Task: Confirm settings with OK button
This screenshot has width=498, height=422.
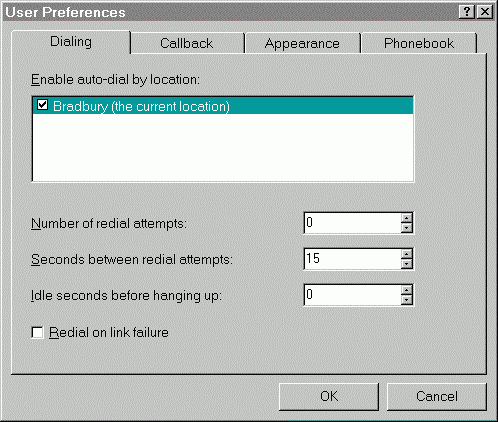Action: pyautogui.click(x=329, y=396)
